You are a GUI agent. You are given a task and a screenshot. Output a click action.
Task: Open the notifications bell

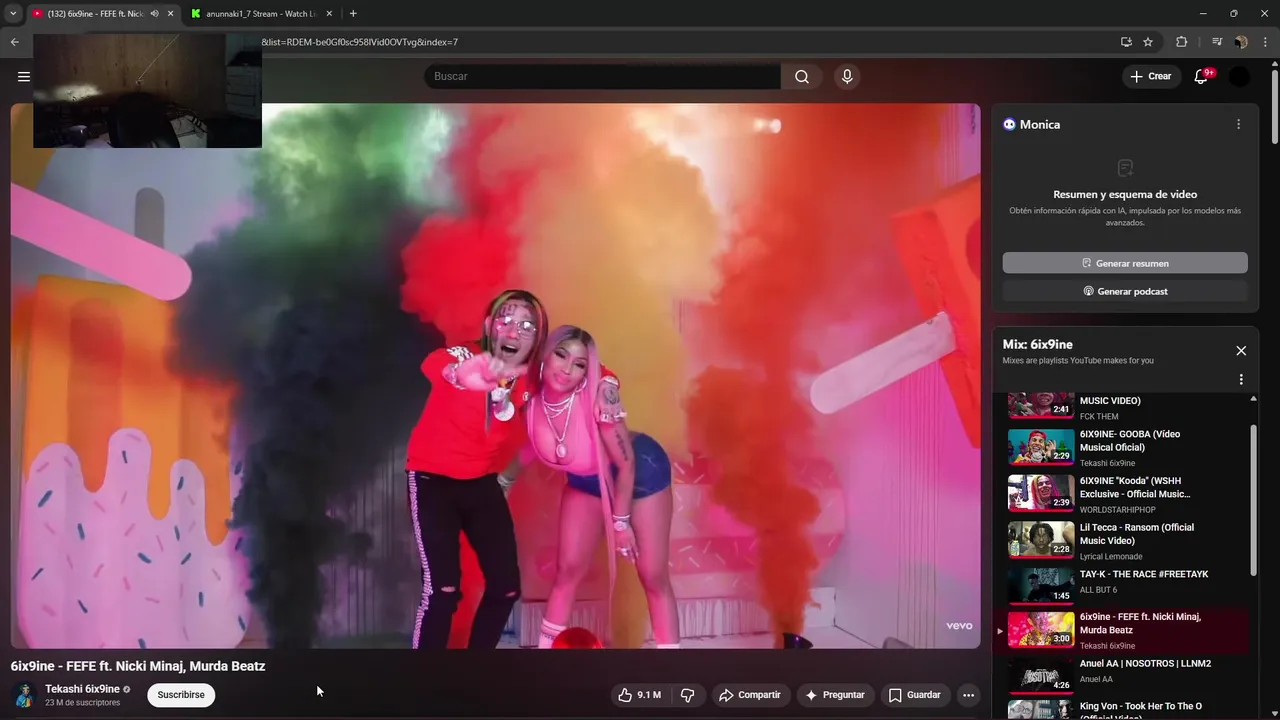[1202, 76]
